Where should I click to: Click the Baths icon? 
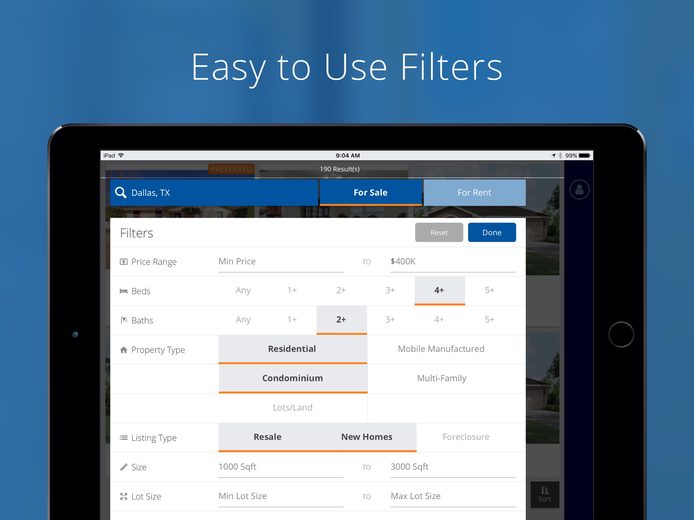[x=124, y=320]
